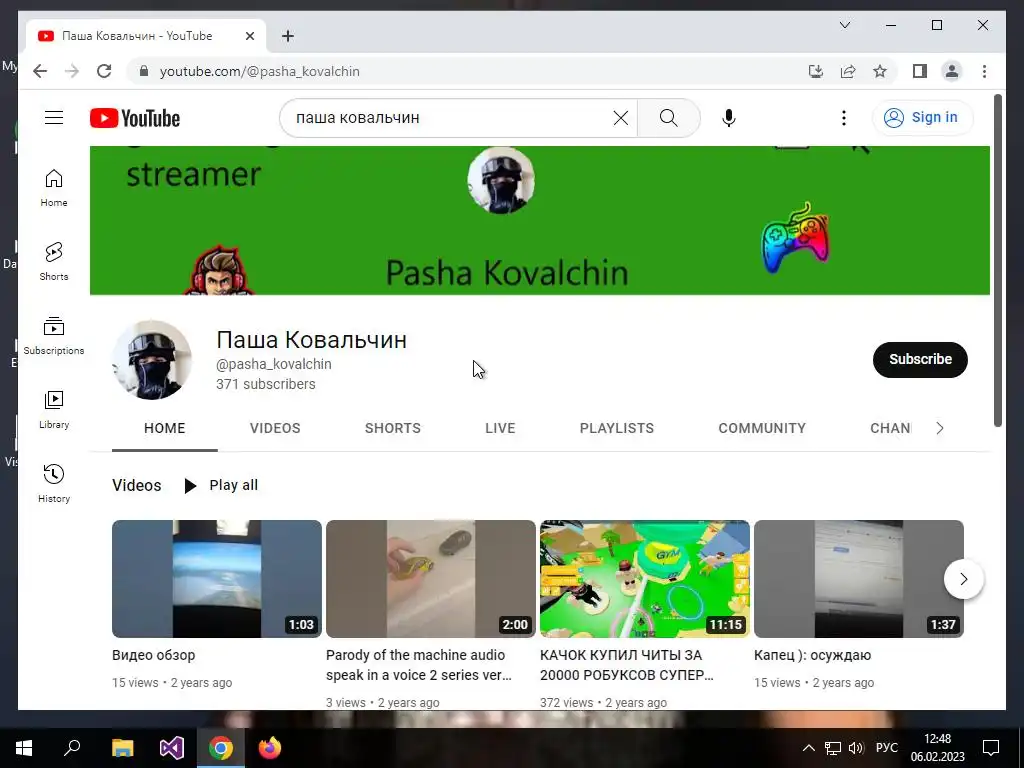1024x768 pixels.
Task: Switch to the SHORTS channel tab
Action: click(392, 428)
